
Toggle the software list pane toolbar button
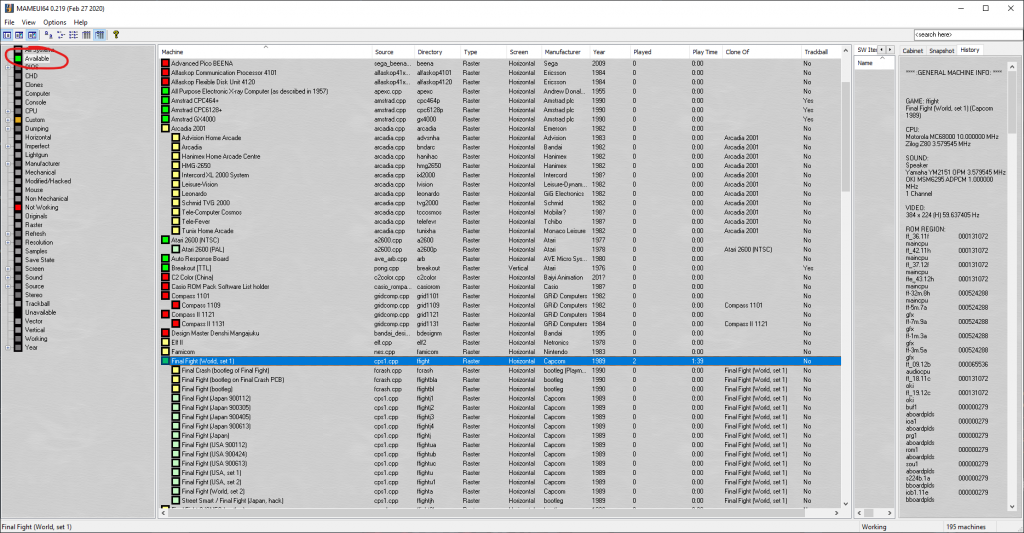pos(32,34)
